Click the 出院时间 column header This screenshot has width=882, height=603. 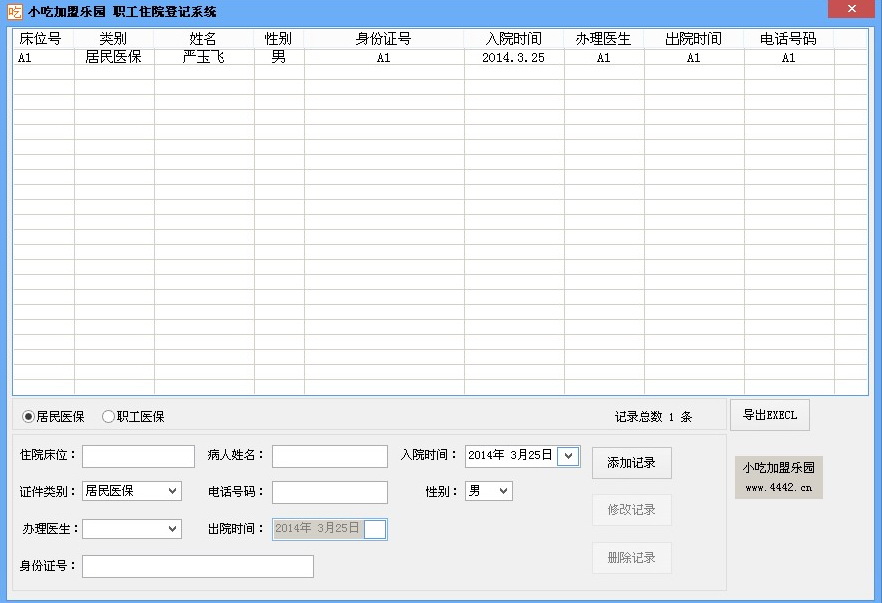coord(694,39)
